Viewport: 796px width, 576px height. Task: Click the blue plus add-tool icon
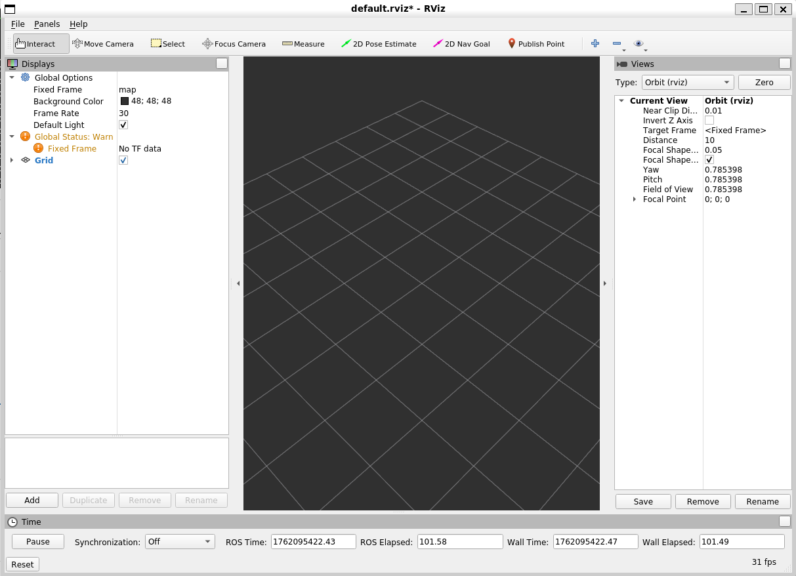(x=595, y=44)
